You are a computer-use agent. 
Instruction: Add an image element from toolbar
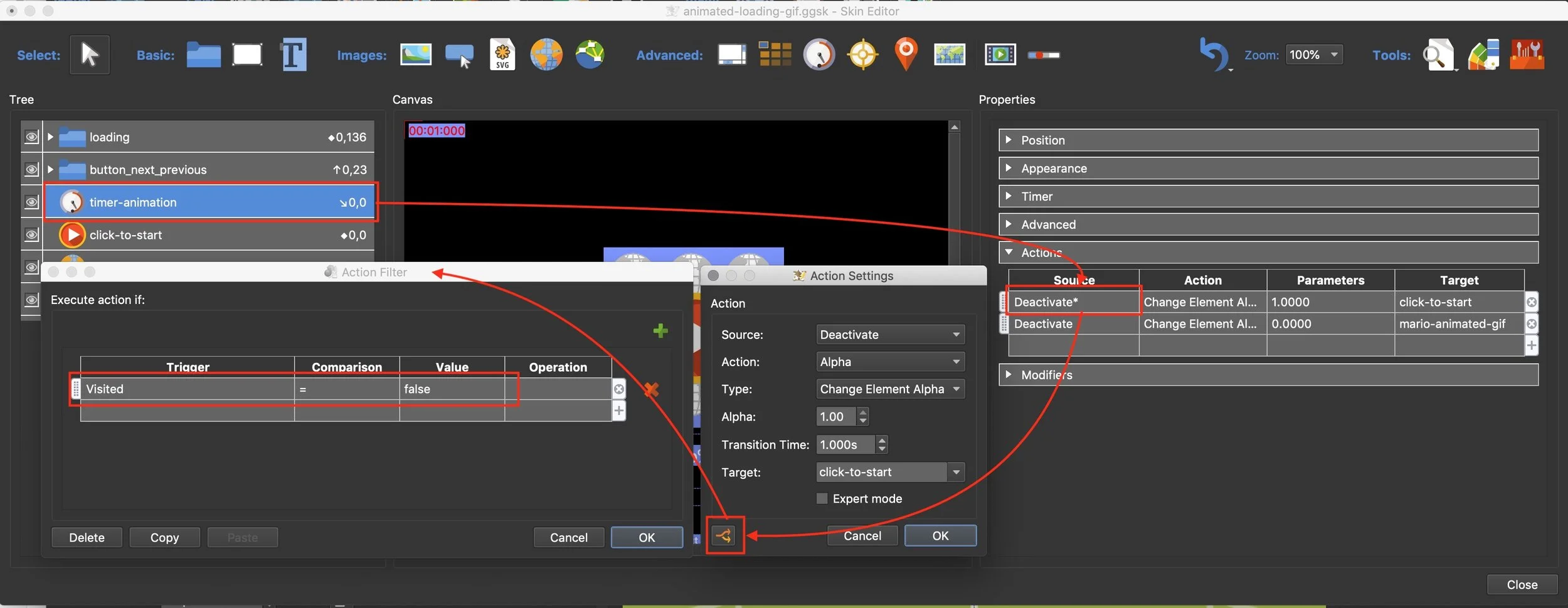coord(416,55)
